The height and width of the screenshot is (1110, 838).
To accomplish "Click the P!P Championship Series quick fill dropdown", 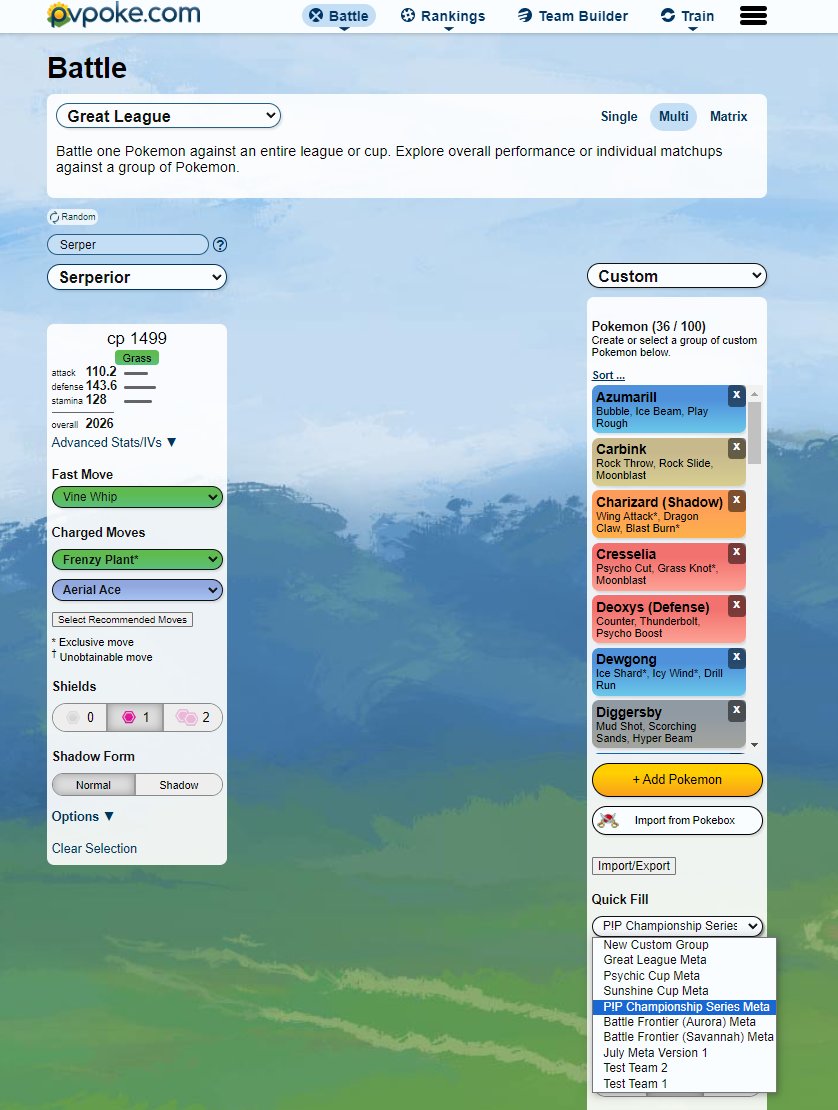I will pyautogui.click(x=677, y=926).
